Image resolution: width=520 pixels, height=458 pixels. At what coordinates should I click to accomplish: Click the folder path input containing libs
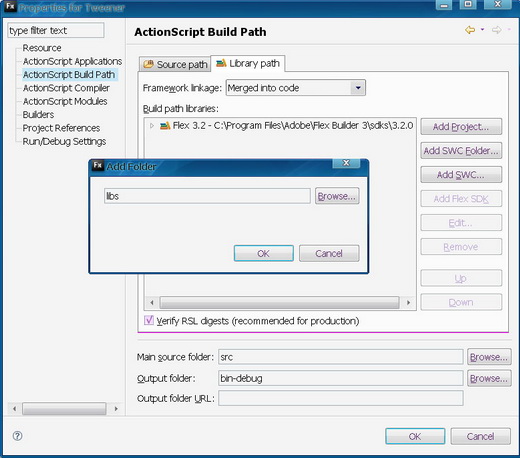[x=207, y=196]
